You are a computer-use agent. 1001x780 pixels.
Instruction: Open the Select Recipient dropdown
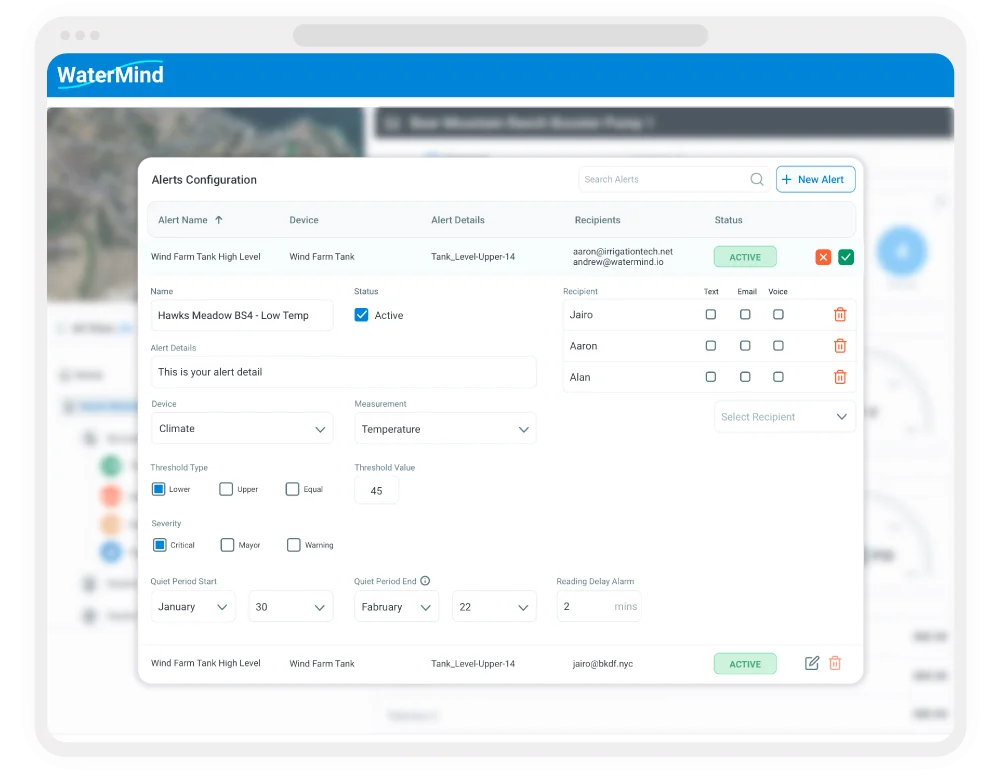785,417
